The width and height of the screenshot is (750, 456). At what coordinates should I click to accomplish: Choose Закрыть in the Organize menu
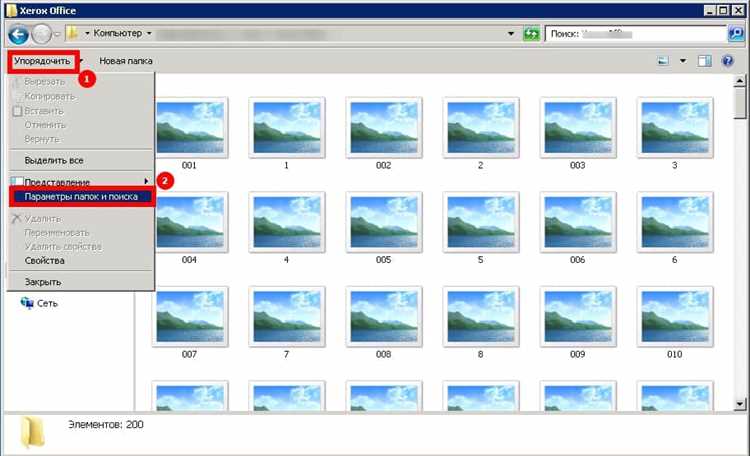[x=43, y=282]
